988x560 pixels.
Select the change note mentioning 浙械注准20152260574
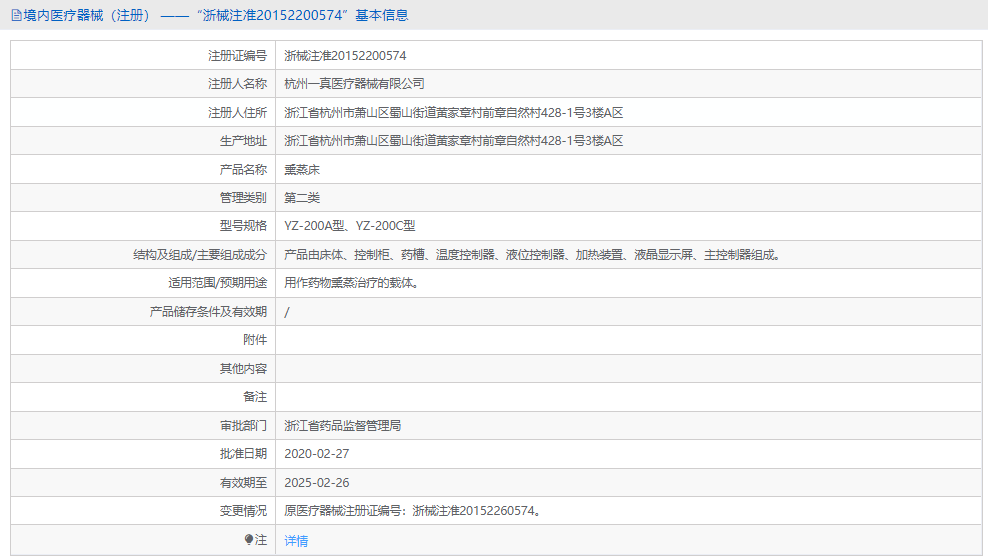(413, 511)
